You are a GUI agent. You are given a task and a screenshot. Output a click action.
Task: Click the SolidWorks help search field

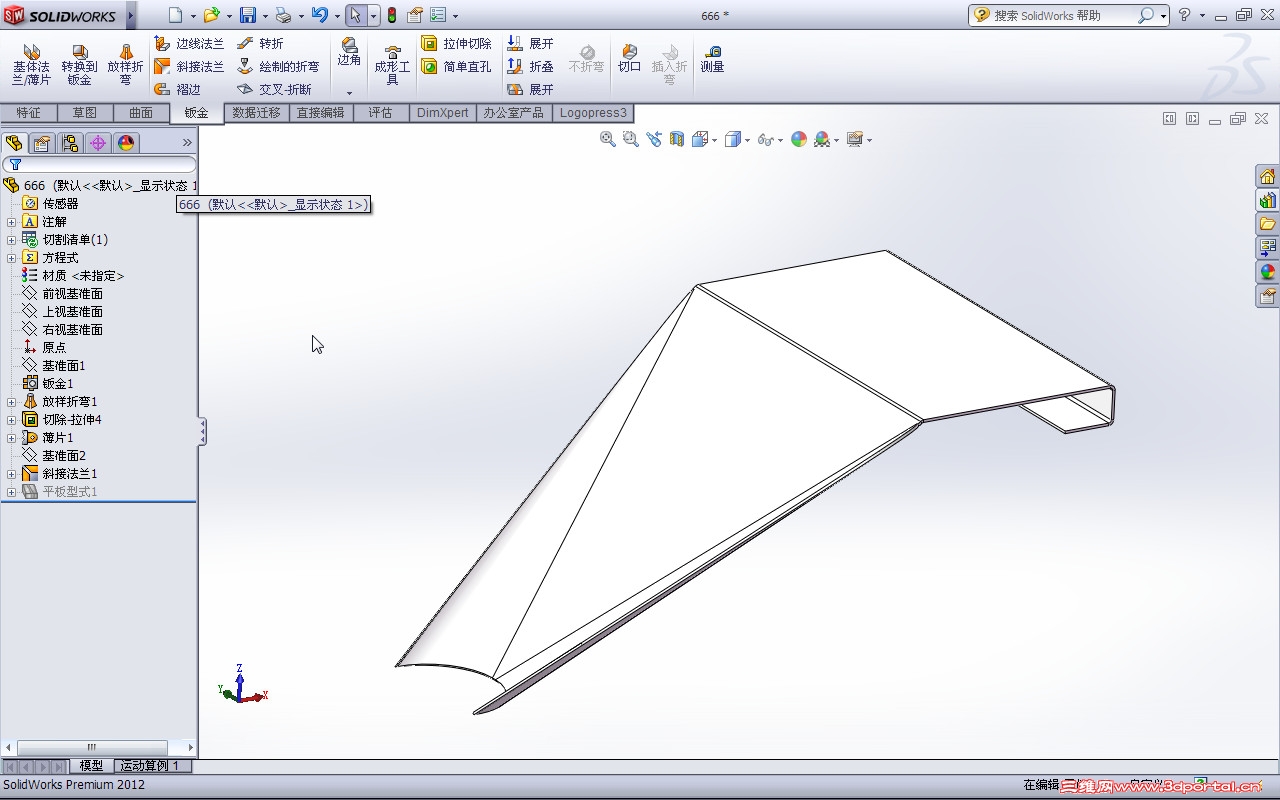pos(1067,15)
